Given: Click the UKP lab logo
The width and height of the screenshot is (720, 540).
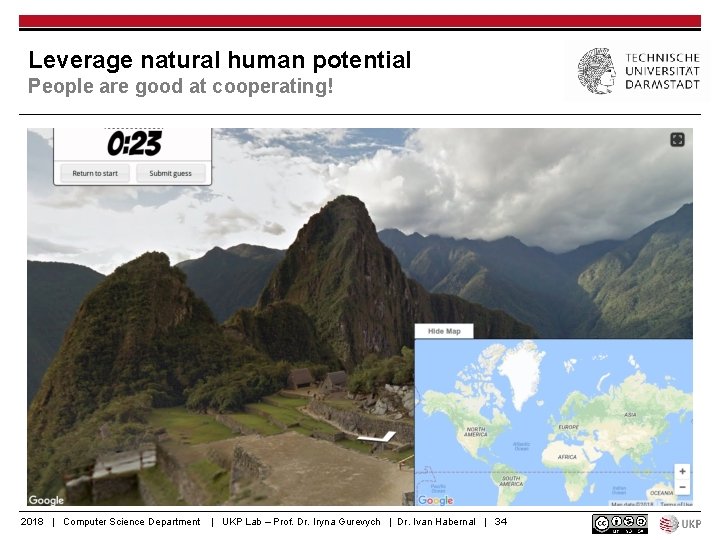Looking at the screenshot, I should coord(681,524).
